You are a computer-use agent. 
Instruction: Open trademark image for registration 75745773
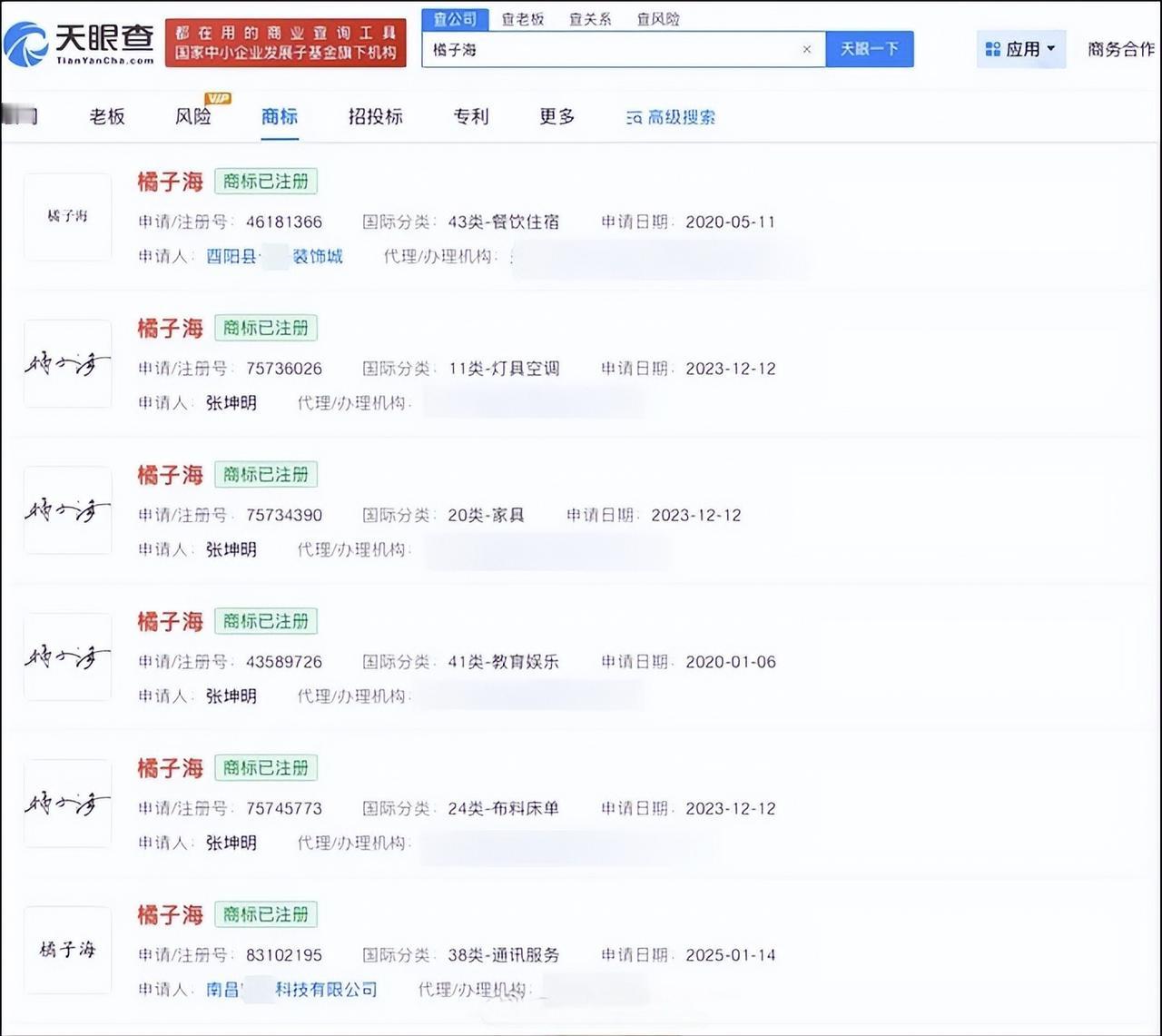(x=68, y=804)
